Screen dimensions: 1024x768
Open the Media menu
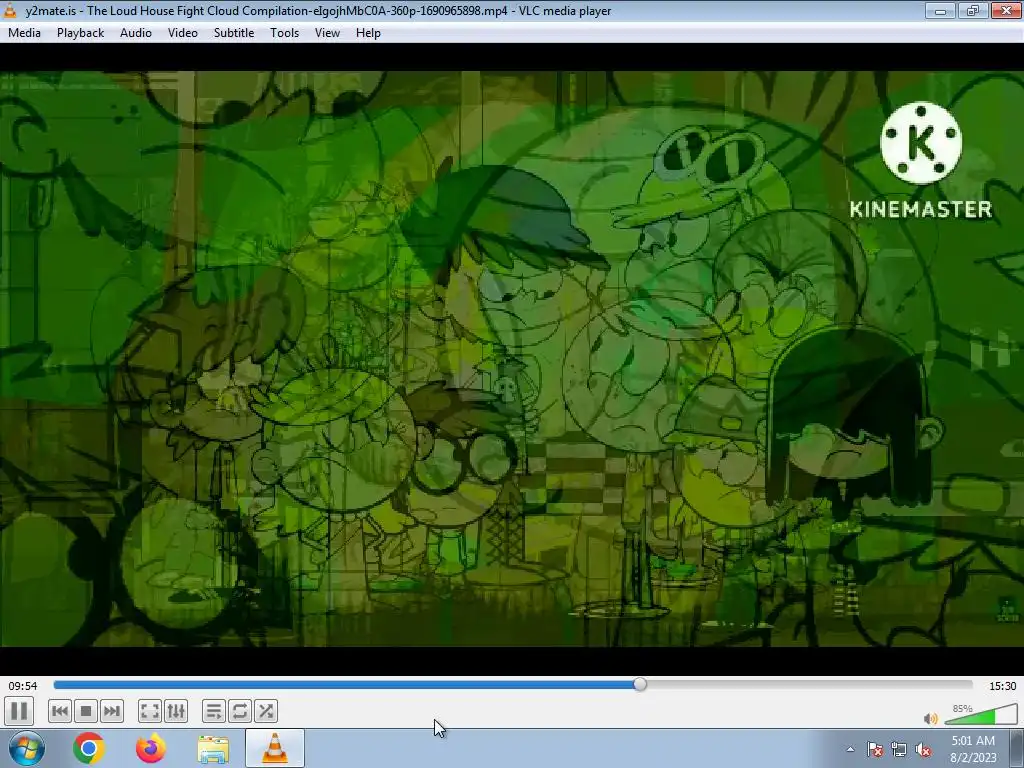pyautogui.click(x=24, y=33)
